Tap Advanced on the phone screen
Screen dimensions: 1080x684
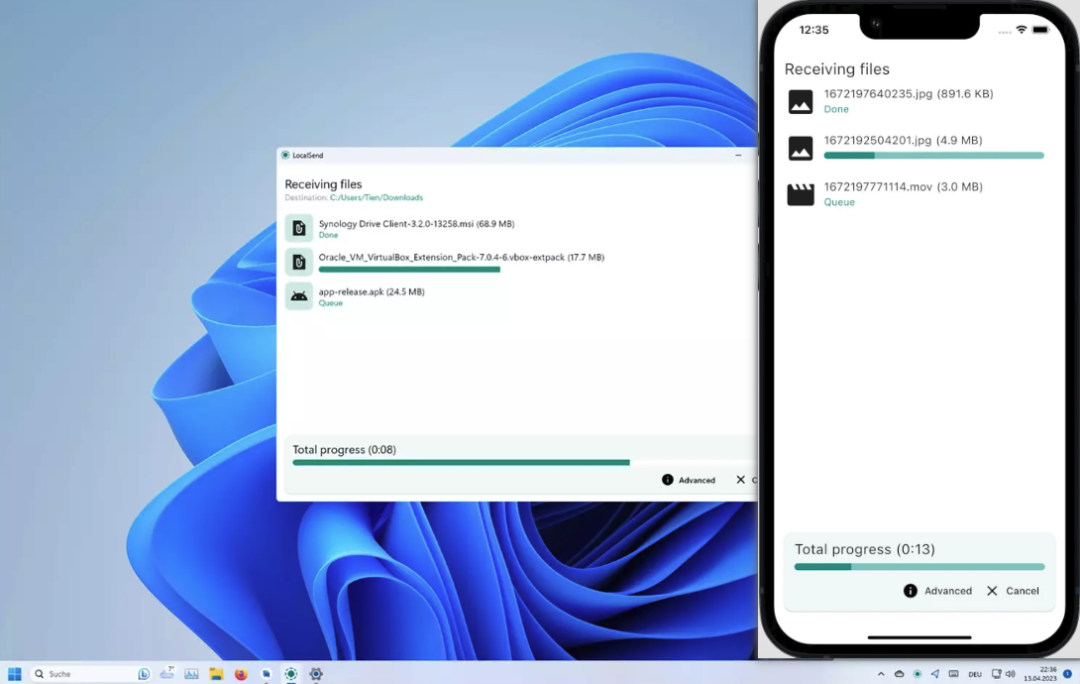[938, 591]
